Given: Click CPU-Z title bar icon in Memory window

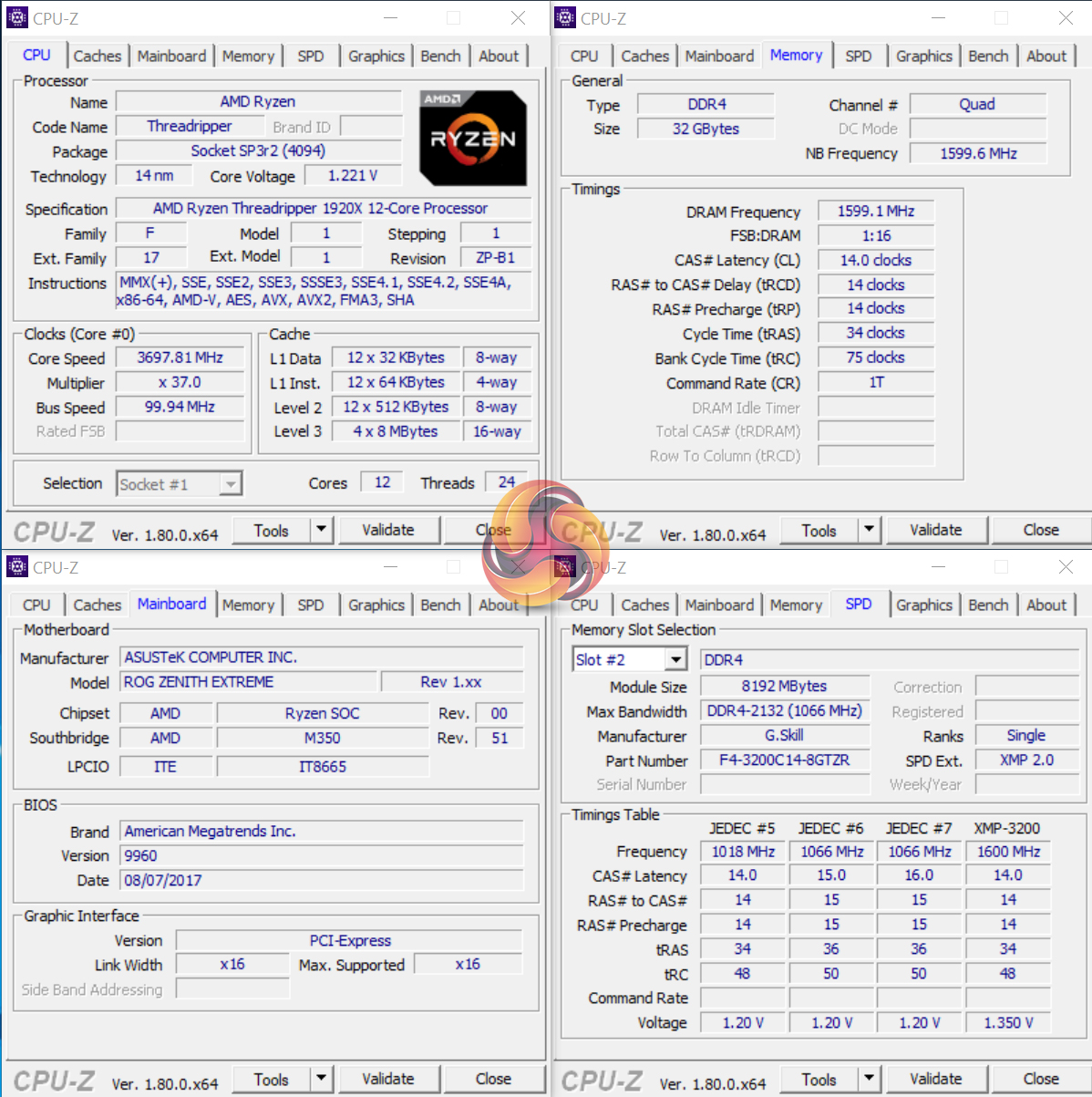Looking at the screenshot, I should click(x=565, y=18).
